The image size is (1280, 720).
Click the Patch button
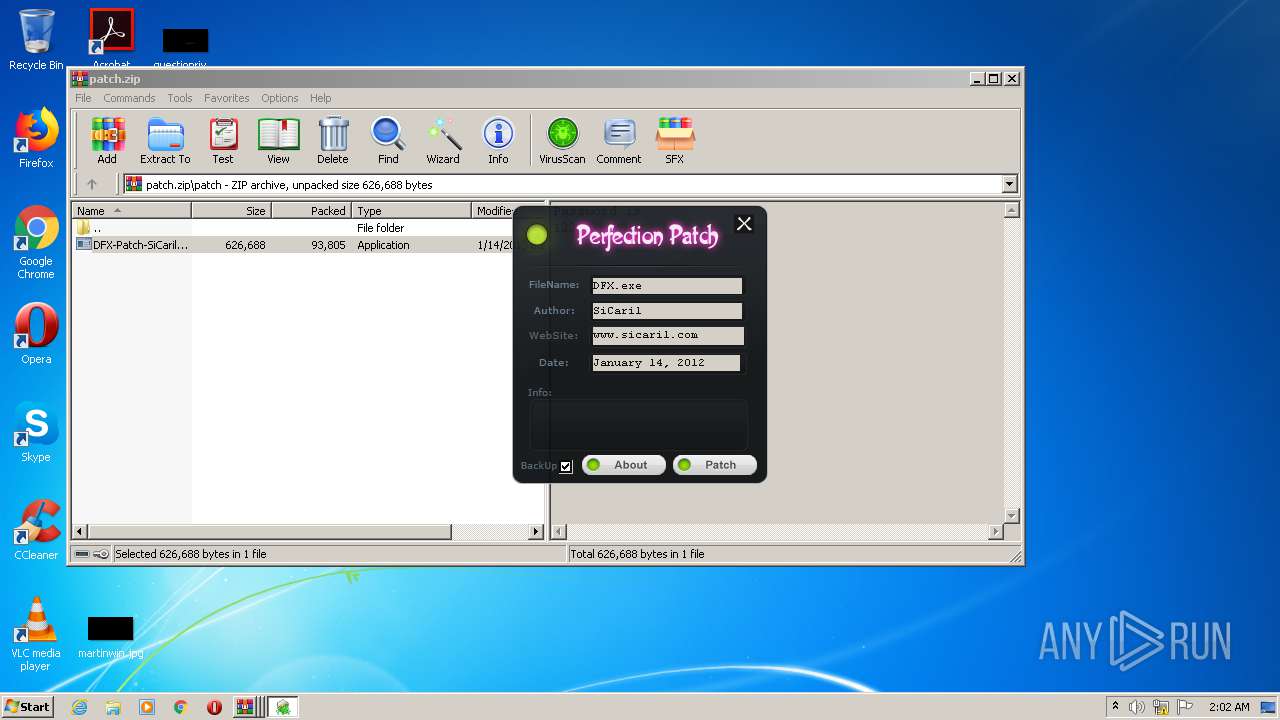pos(714,465)
